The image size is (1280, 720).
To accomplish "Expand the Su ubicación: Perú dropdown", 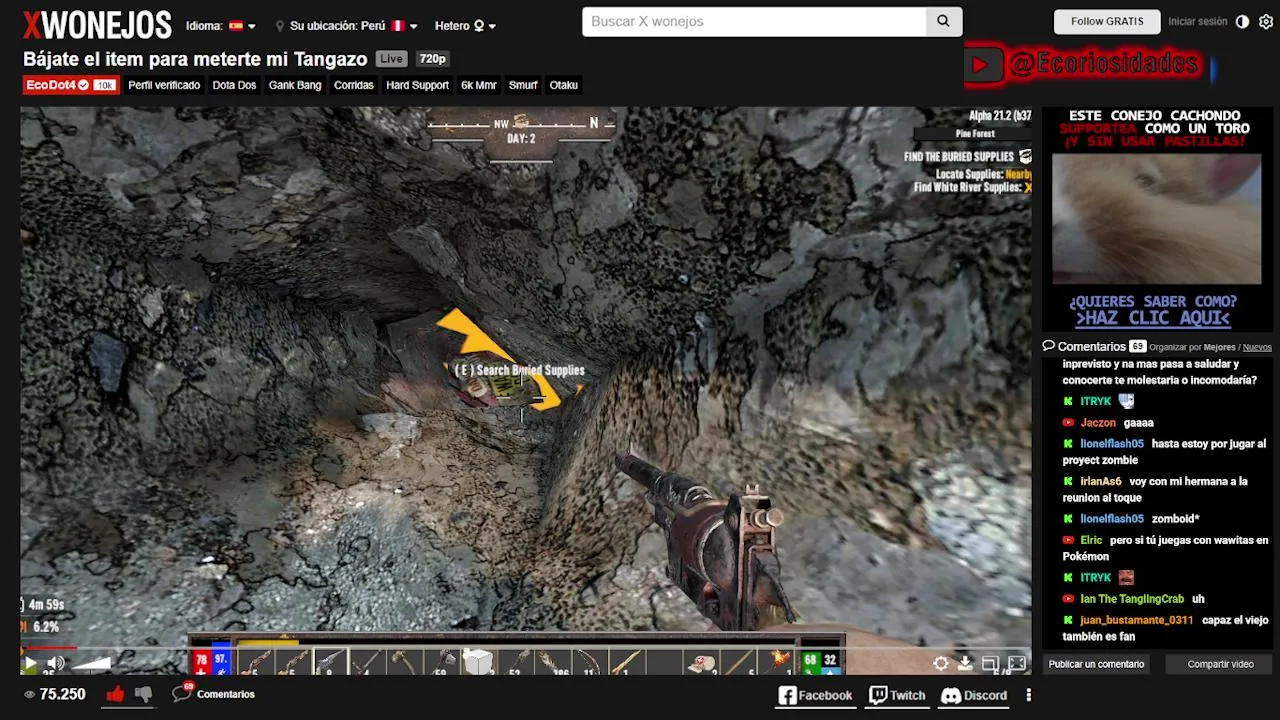I will (347, 26).
